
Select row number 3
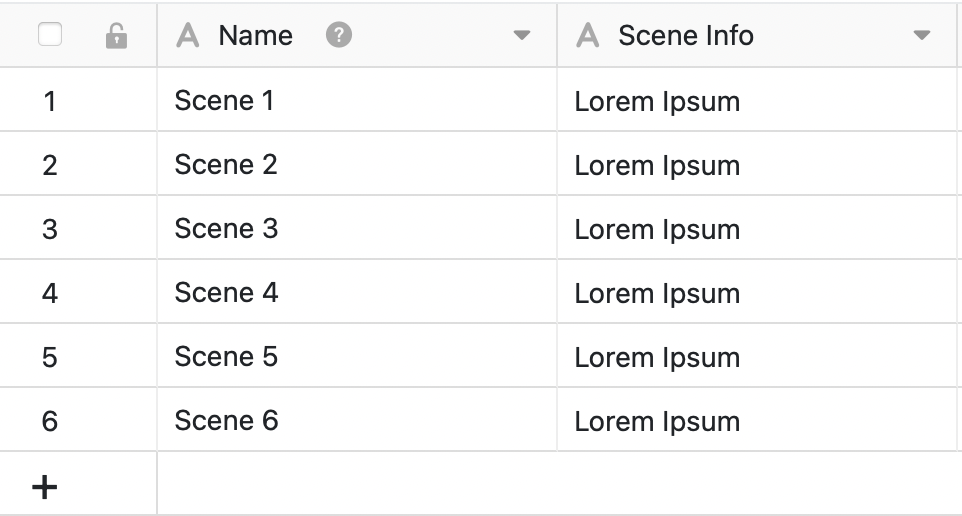(50, 229)
